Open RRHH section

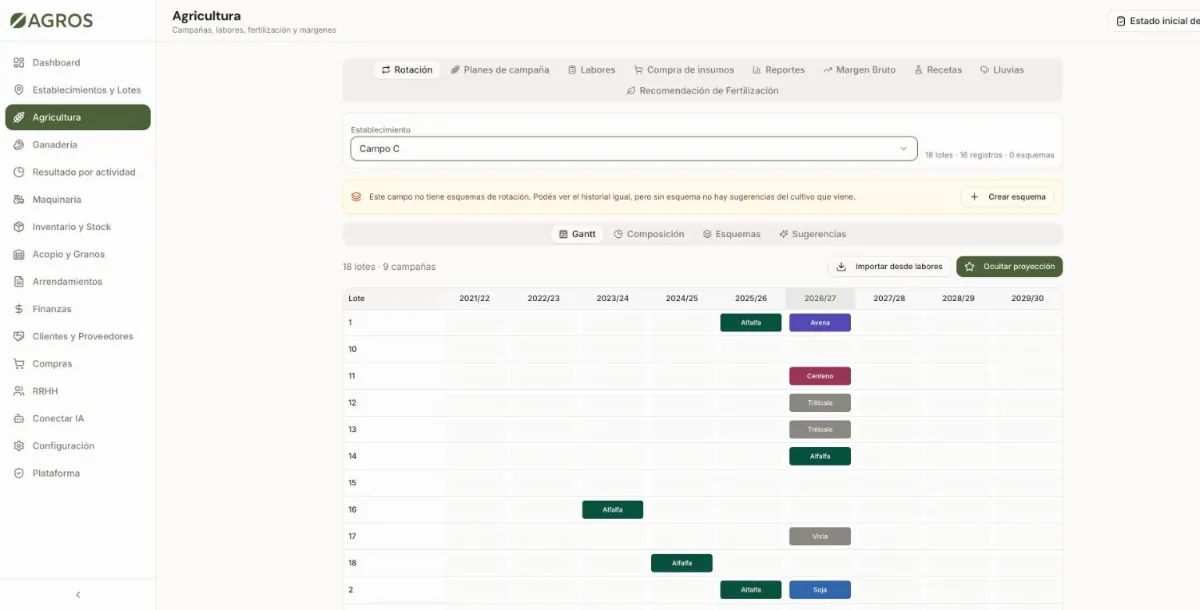coord(78,391)
